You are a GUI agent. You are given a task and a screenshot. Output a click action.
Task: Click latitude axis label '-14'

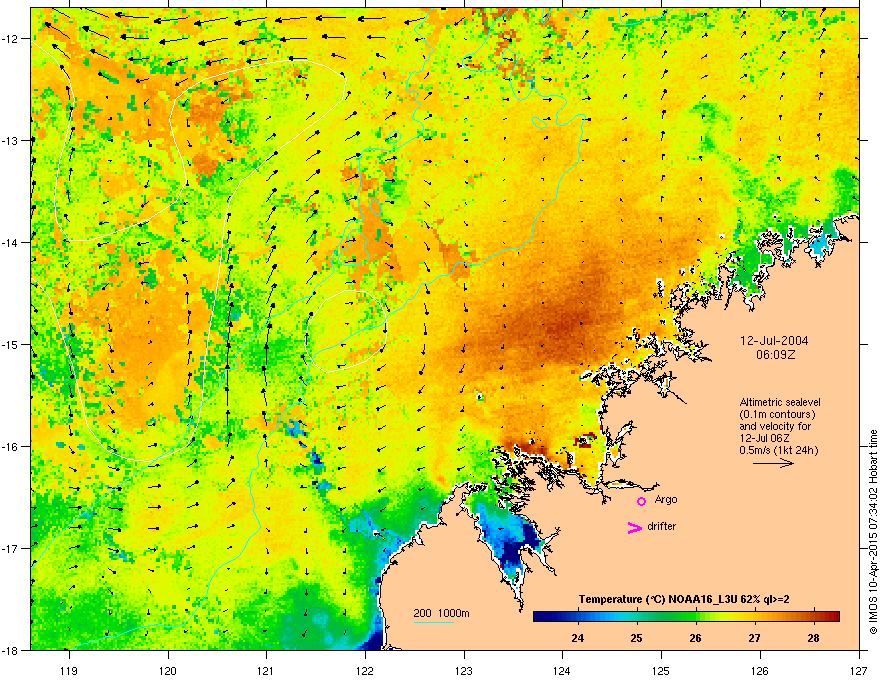[11, 243]
